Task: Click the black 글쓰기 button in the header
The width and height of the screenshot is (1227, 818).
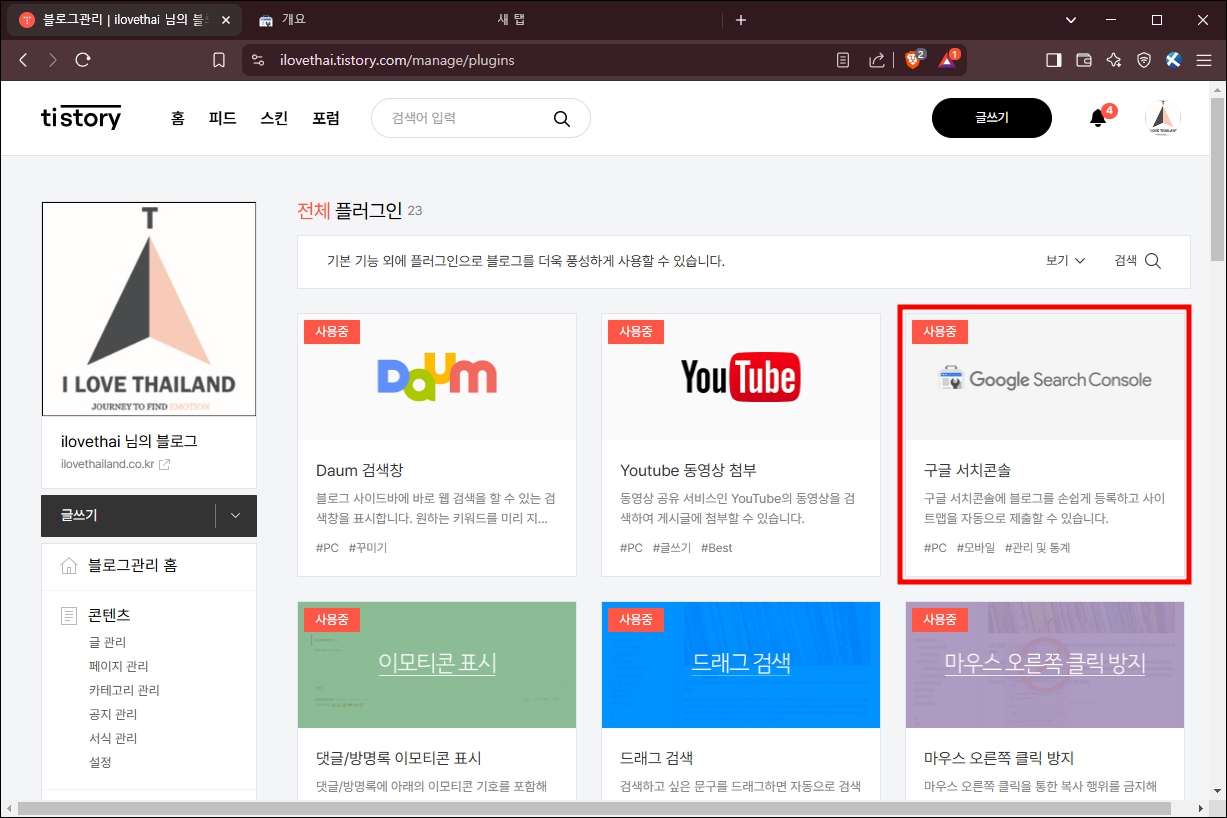Action: point(992,118)
